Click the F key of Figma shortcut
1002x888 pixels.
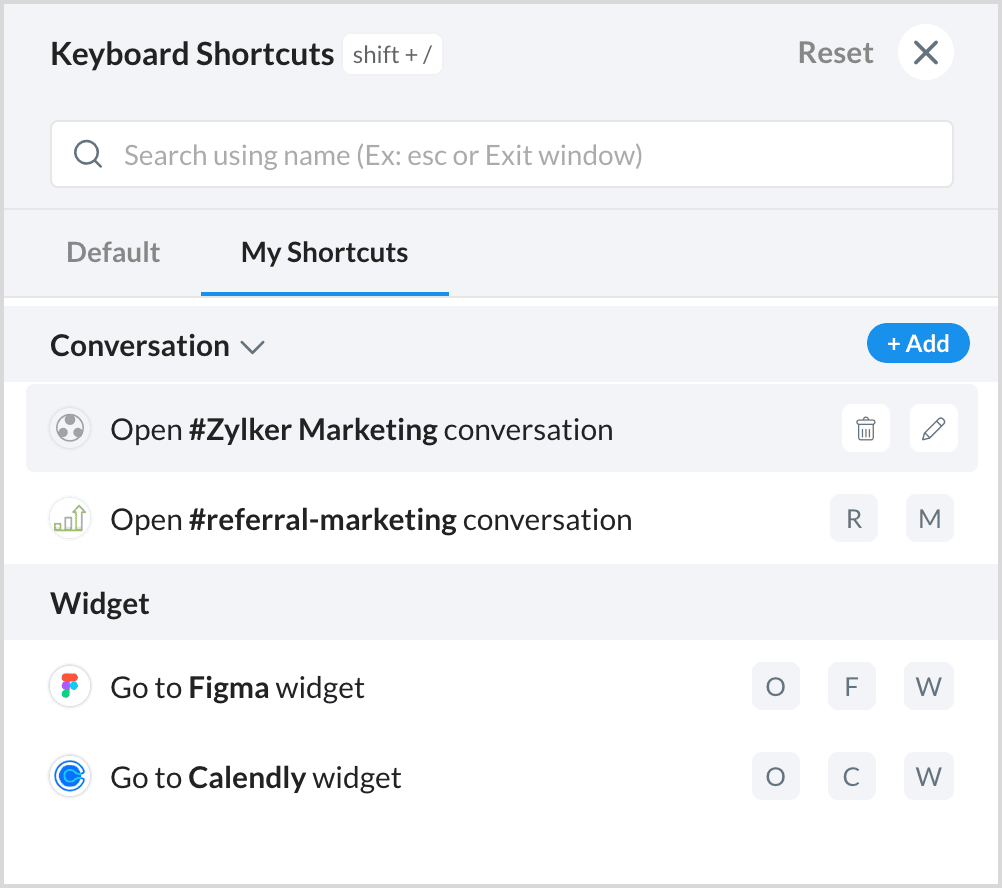851,686
